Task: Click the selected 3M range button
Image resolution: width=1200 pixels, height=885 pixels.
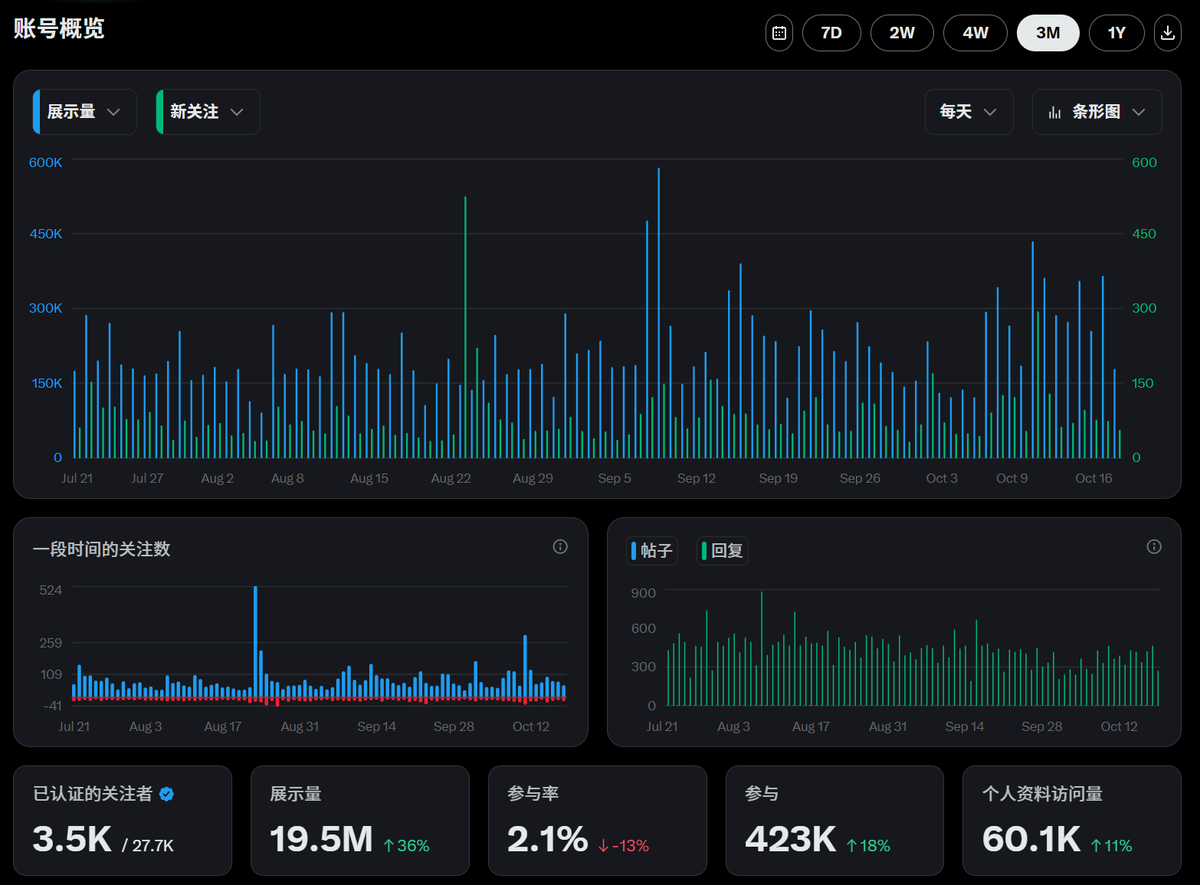Action: [1047, 33]
